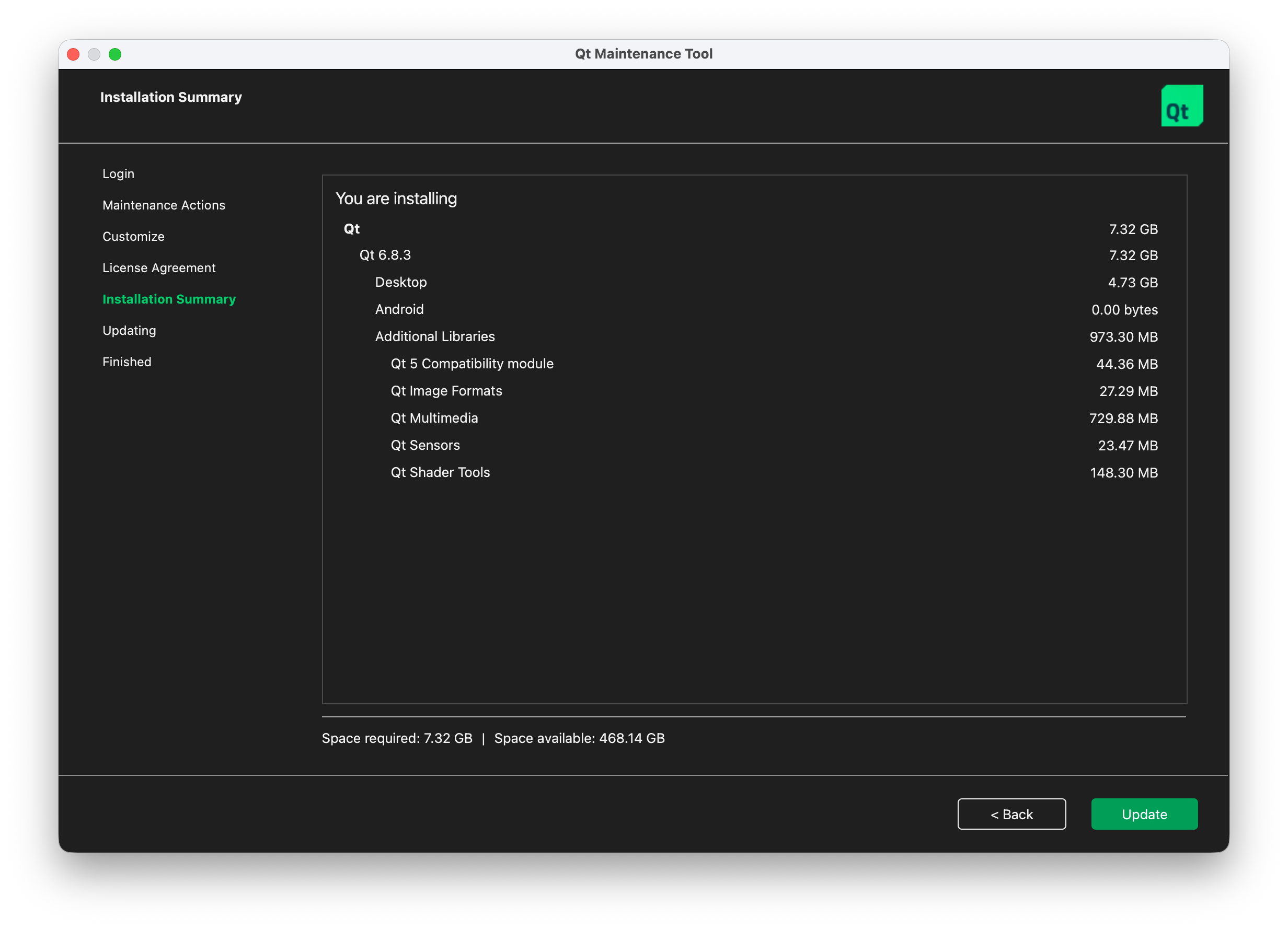Click the green Update button
1288x930 pixels.
pyautogui.click(x=1144, y=813)
